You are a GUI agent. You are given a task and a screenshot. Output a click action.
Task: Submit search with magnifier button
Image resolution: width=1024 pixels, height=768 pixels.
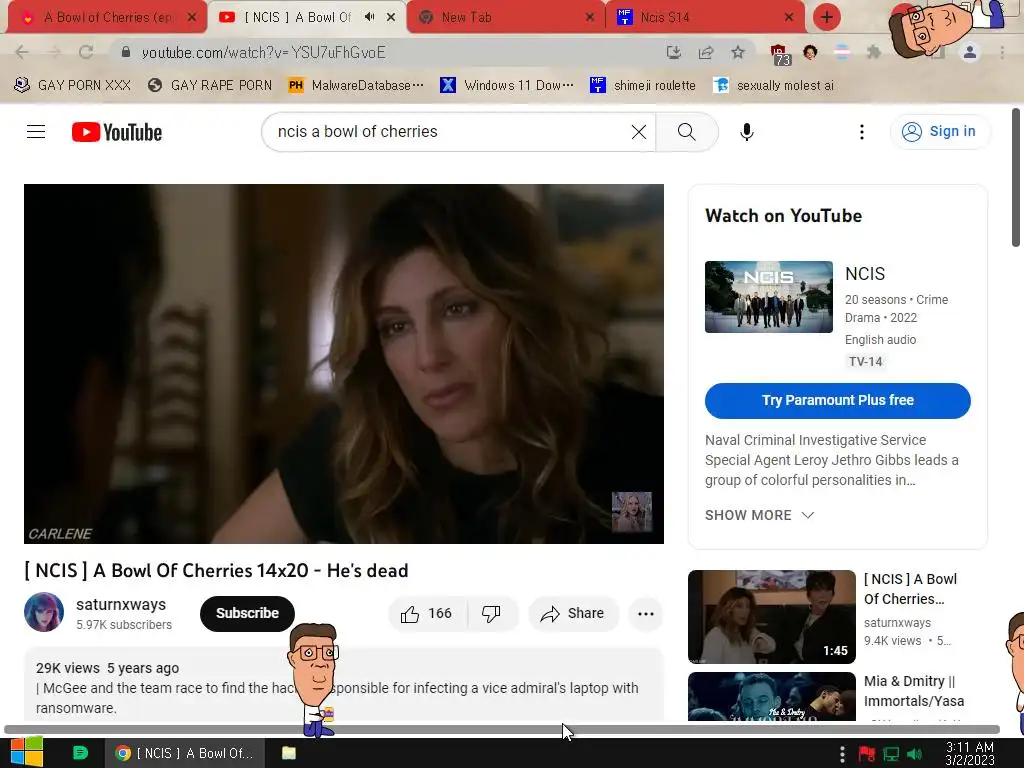[x=686, y=132]
